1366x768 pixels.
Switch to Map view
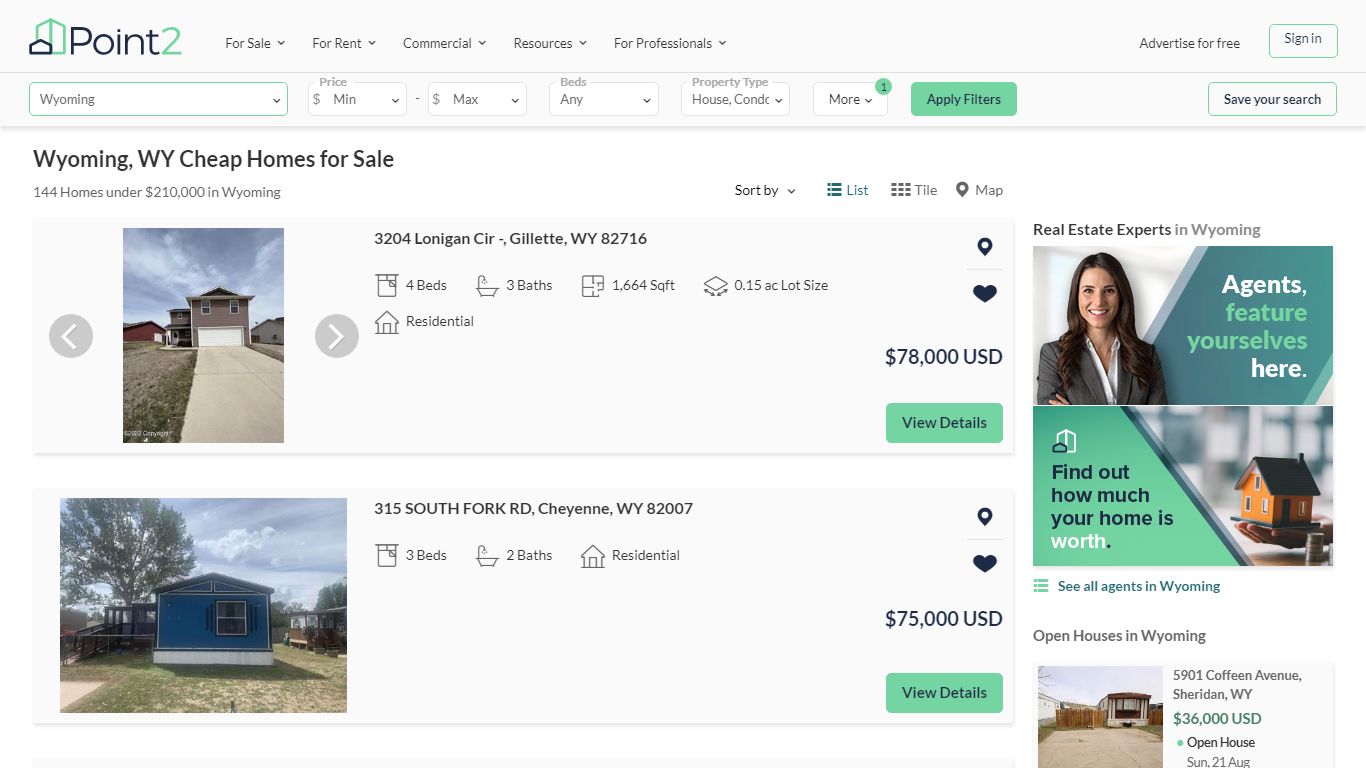[x=979, y=190]
